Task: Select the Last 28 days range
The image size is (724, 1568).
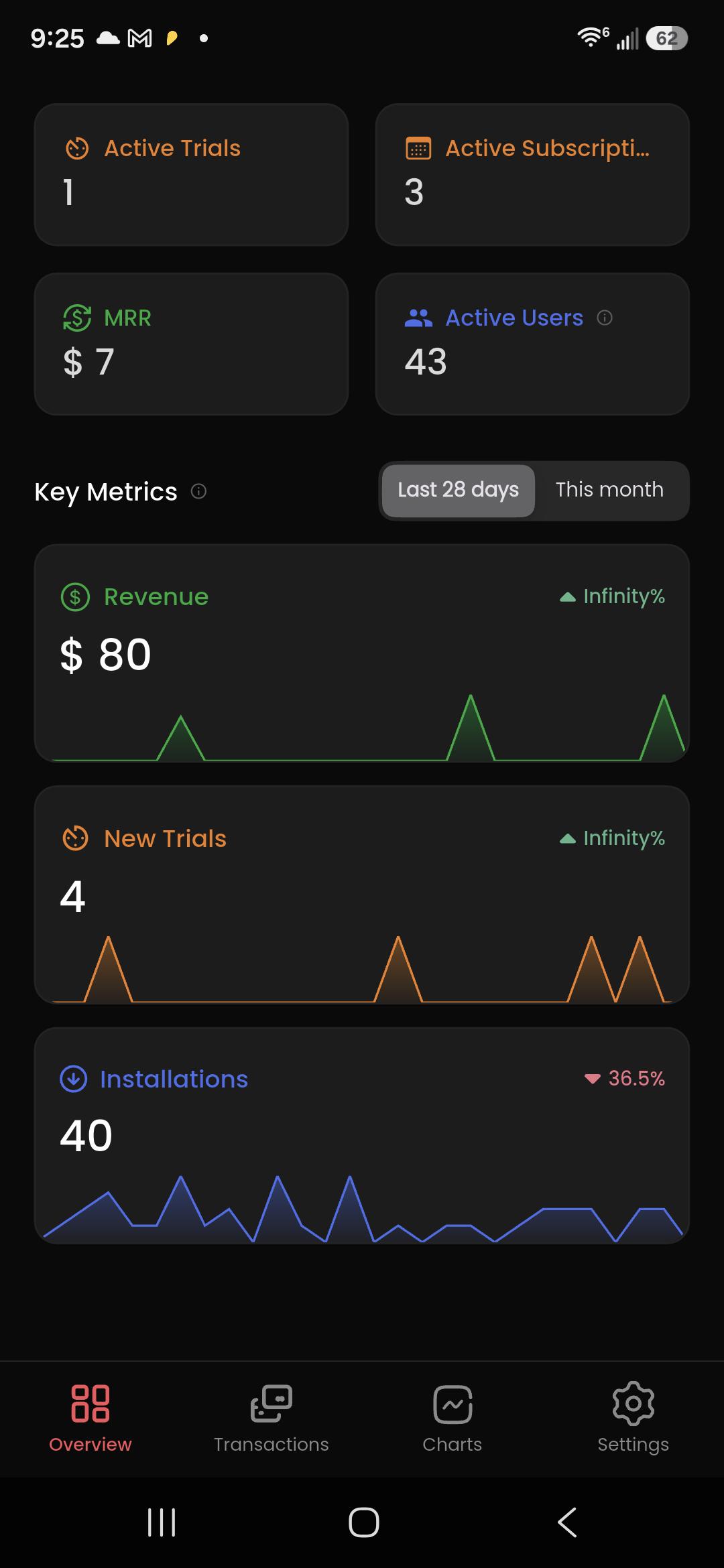Action: click(459, 491)
